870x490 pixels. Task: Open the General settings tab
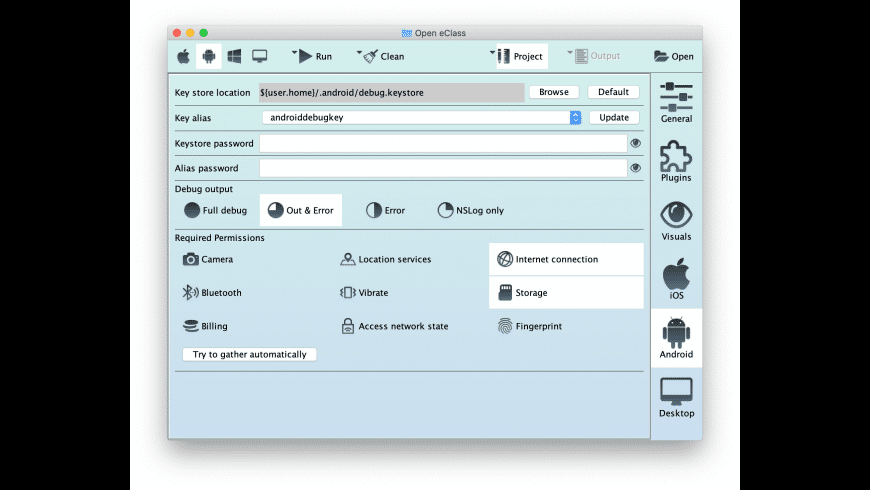676,103
